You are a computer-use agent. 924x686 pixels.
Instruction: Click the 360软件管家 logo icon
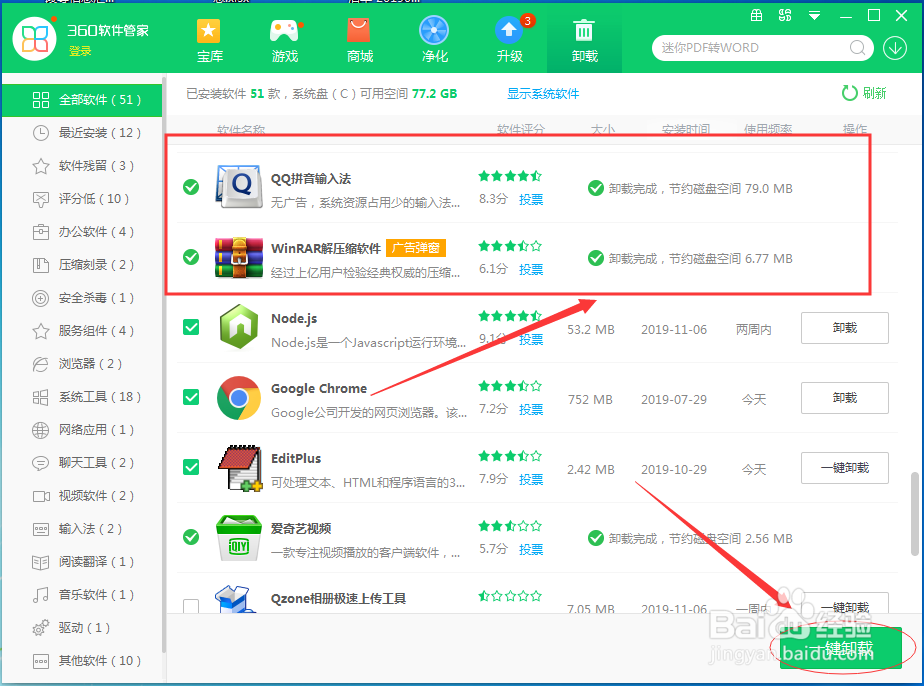[35, 38]
